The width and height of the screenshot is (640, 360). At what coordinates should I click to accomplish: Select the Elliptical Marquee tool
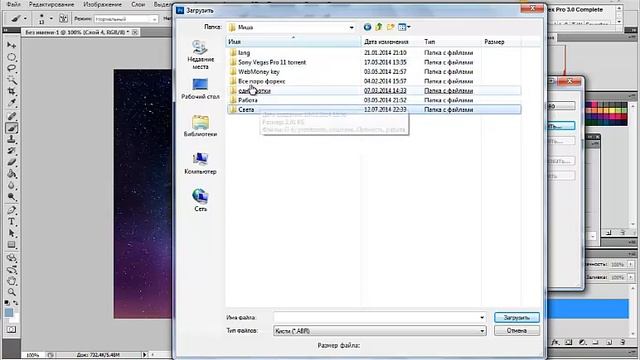click(x=11, y=57)
